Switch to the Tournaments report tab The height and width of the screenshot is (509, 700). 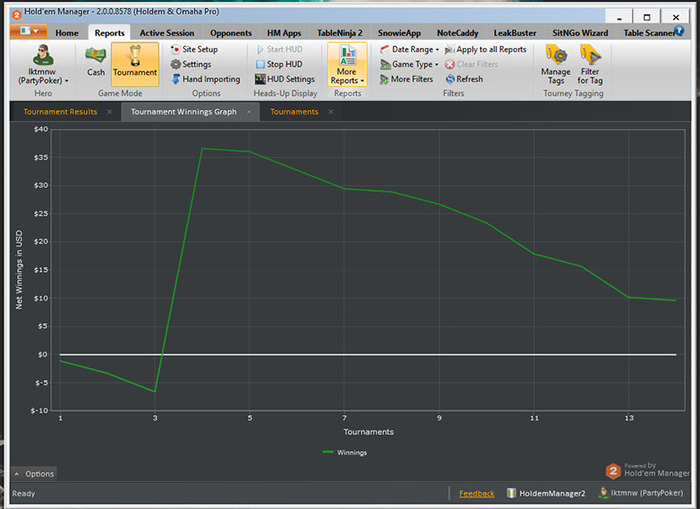[x=294, y=112]
